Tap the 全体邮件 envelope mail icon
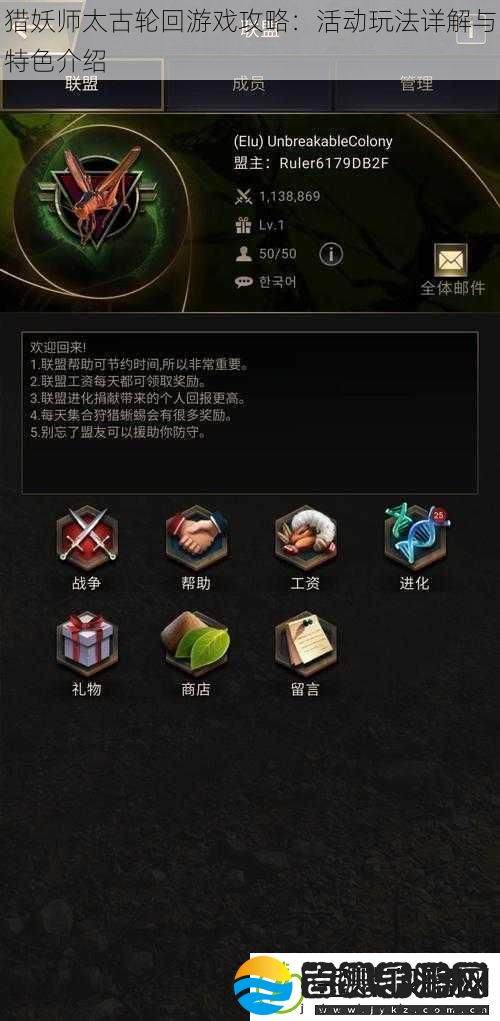 452,262
